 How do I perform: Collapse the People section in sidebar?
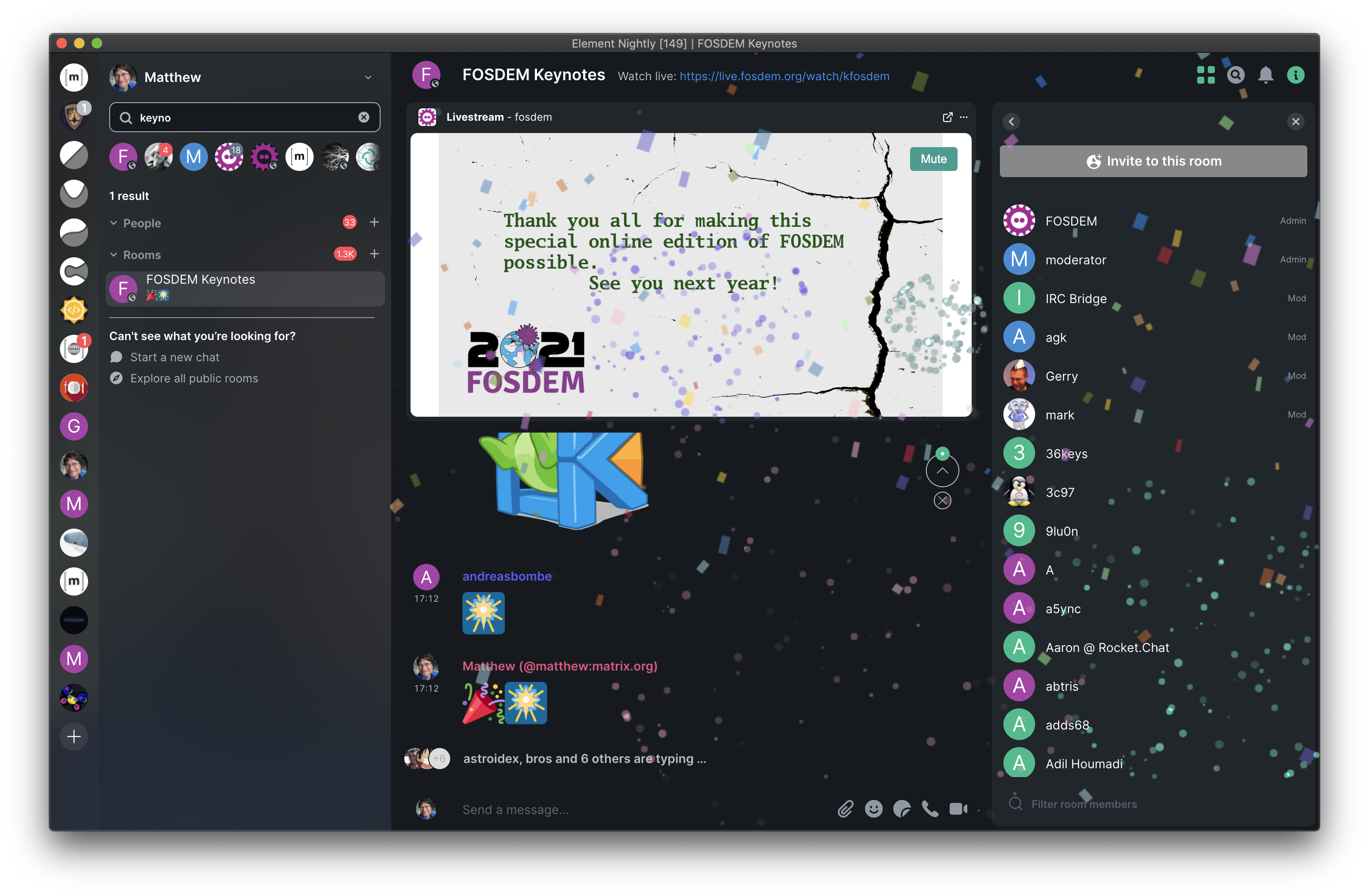coord(113,222)
